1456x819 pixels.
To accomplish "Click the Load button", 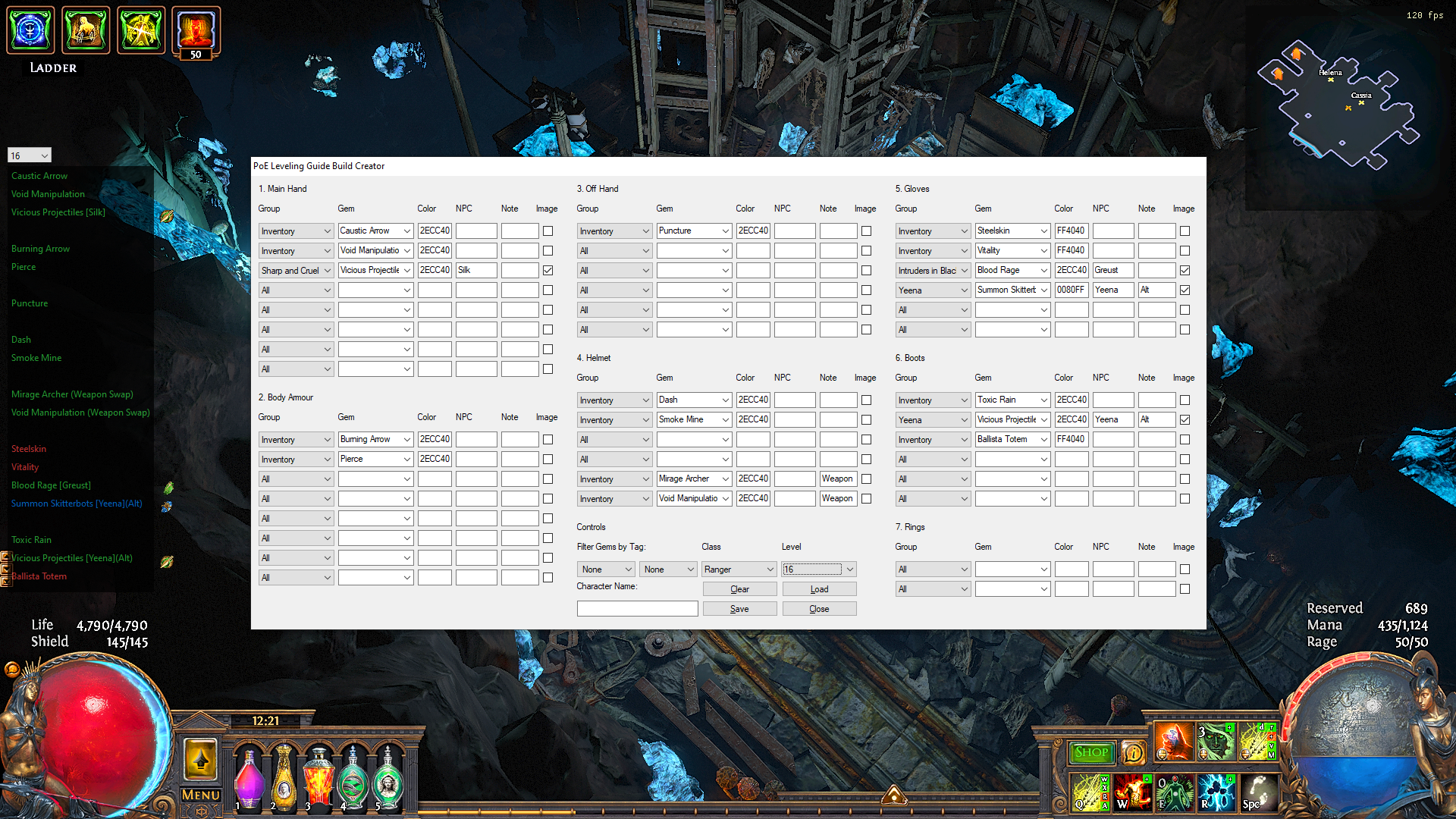I will [x=819, y=589].
